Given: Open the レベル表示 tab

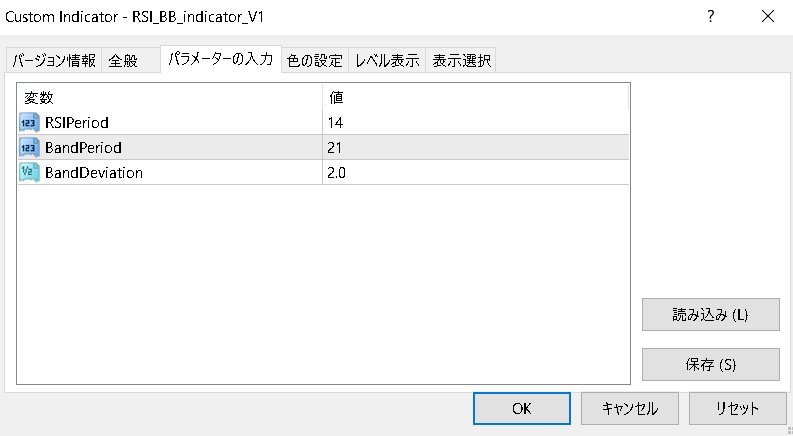Looking at the screenshot, I should coord(387,61).
